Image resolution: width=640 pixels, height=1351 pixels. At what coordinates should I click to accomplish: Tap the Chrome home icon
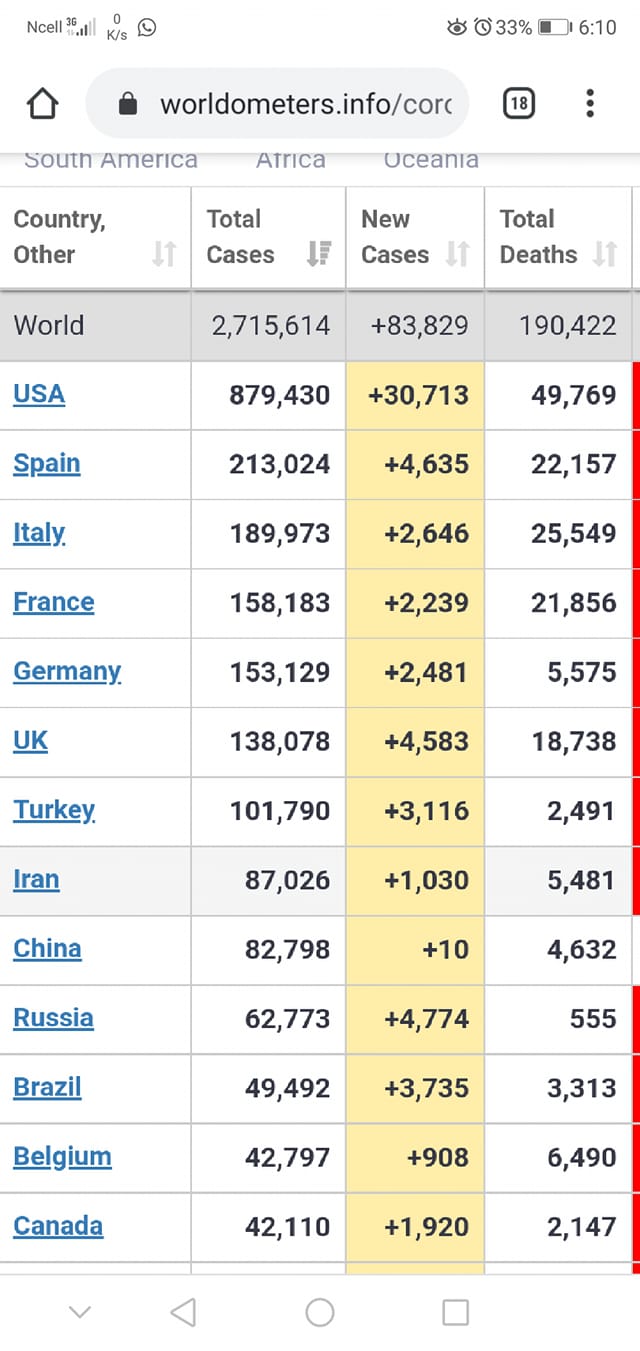[x=42, y=104]
